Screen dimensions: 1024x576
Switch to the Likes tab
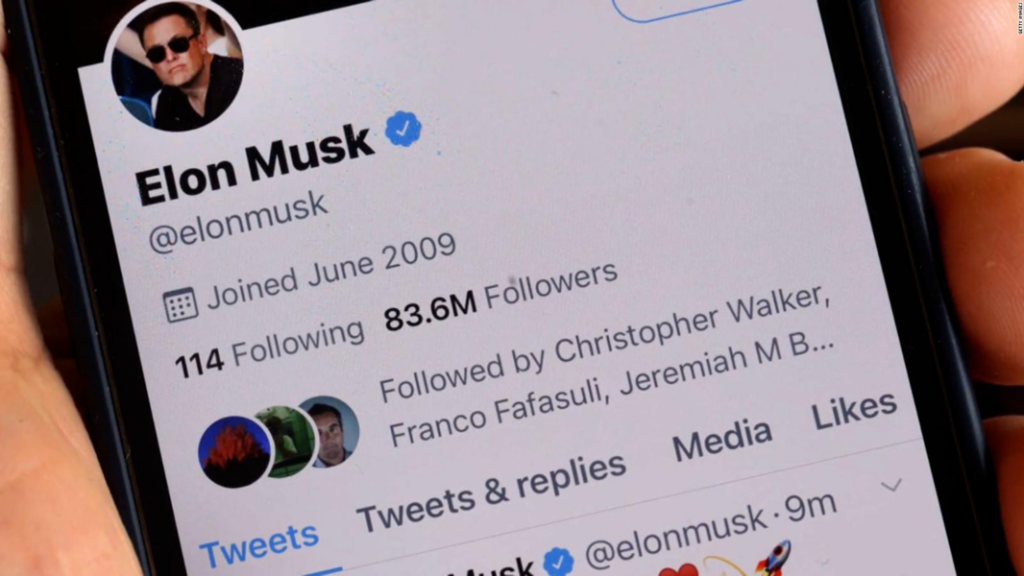[854, 409]
